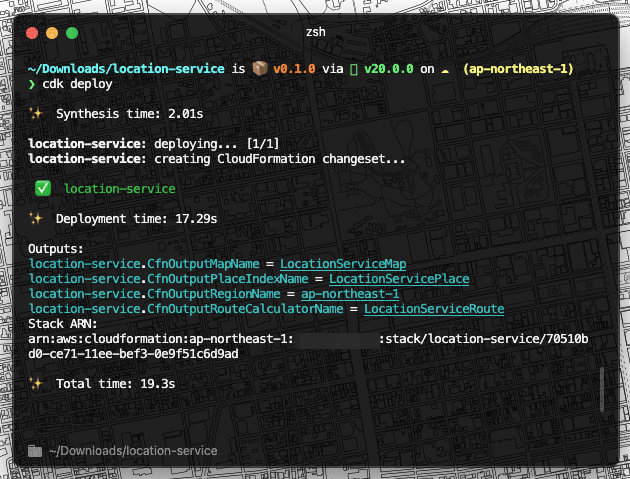Click the sparkle icon beside Deployment time
Viewport: 630px width, 479px height.
coord(36,219)
